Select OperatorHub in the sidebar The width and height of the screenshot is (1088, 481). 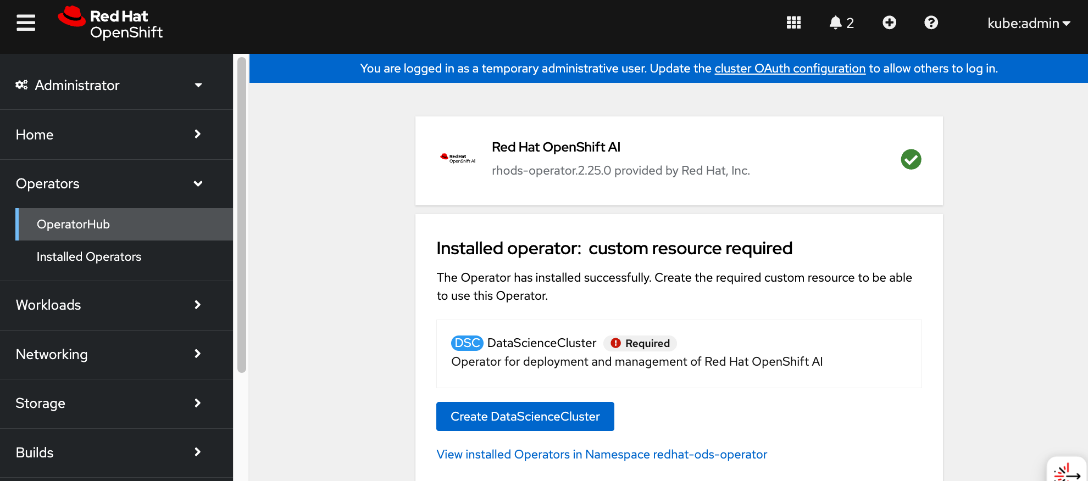click(124, 224)
